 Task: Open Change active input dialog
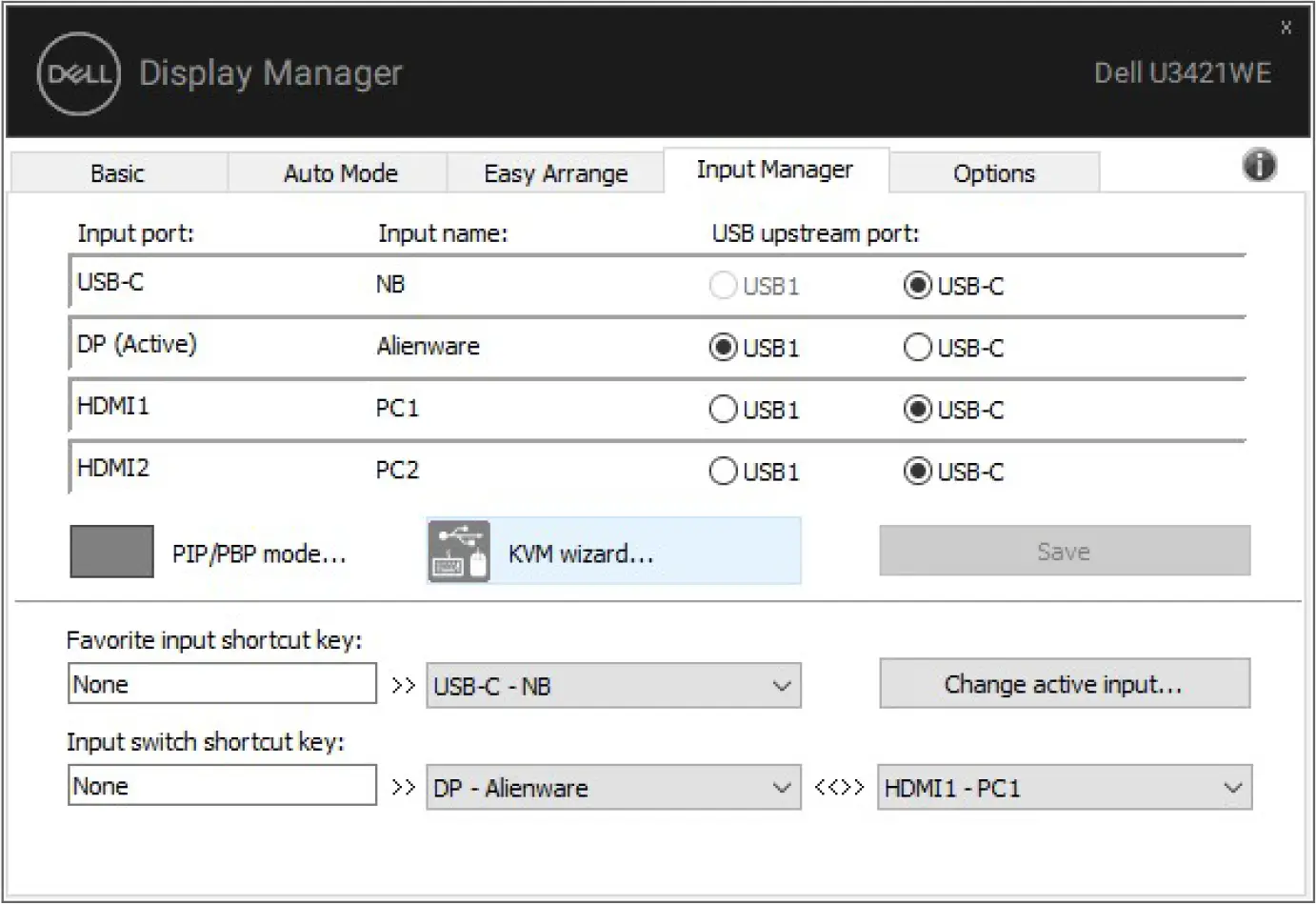tap(1064, 683)
